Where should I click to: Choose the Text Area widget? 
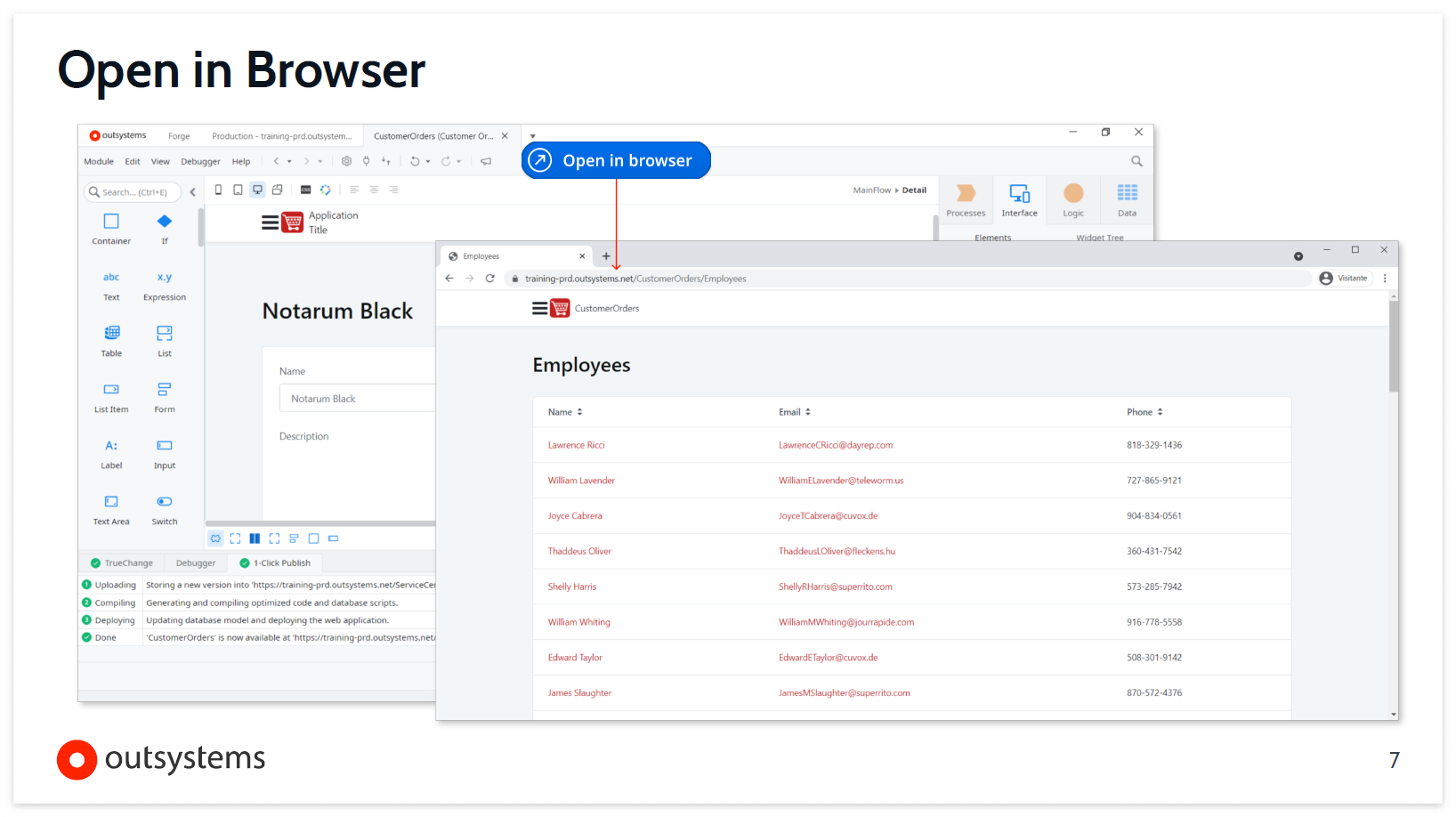pos(111,510)
